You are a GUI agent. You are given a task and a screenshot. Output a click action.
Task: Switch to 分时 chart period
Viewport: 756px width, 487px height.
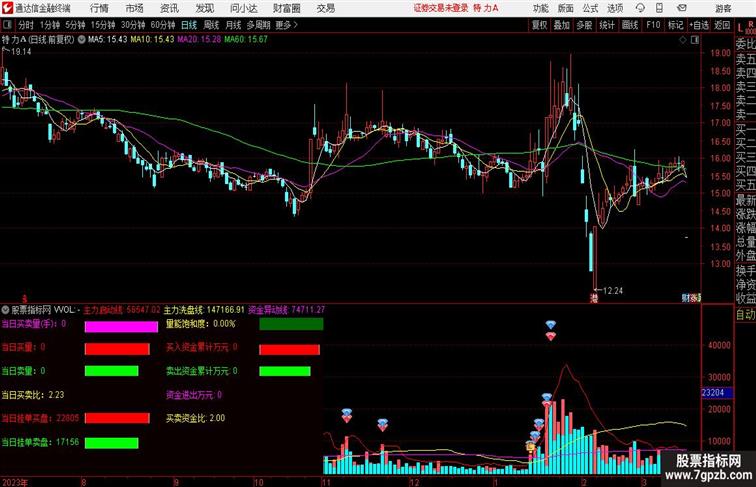pyautogui.click(x=26, y=25)
